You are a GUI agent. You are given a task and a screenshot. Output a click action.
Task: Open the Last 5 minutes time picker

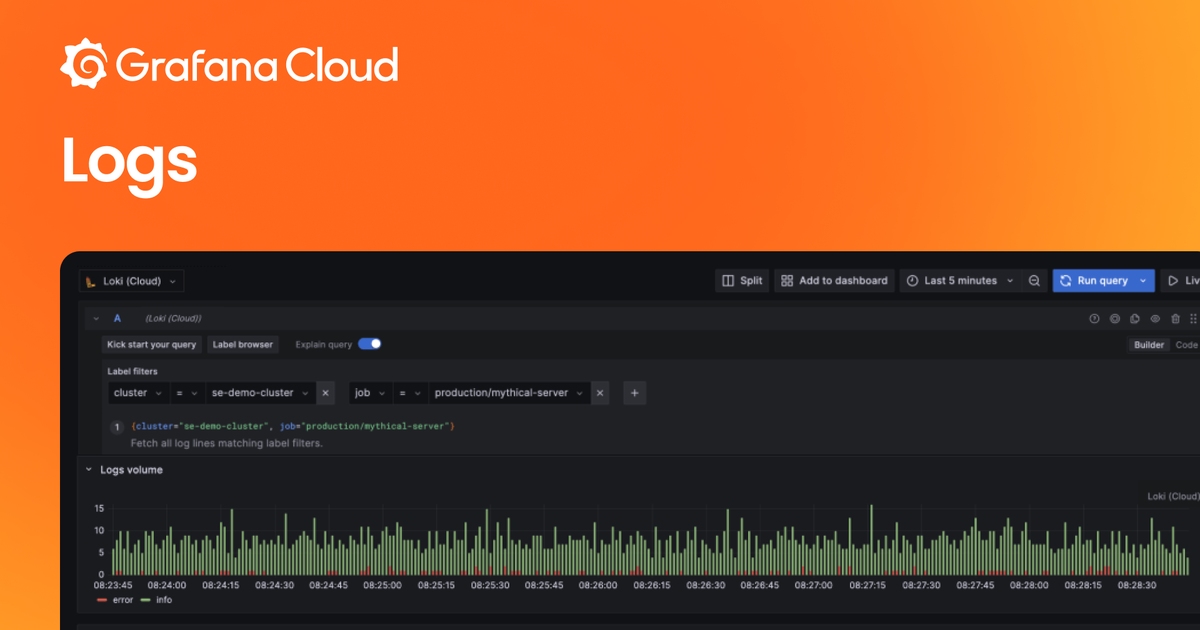[x=959, y=281]
